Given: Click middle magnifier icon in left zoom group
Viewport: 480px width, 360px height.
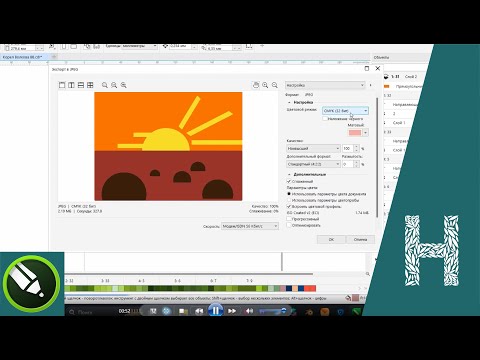Looking at the screenshot, I should [114, 85].
